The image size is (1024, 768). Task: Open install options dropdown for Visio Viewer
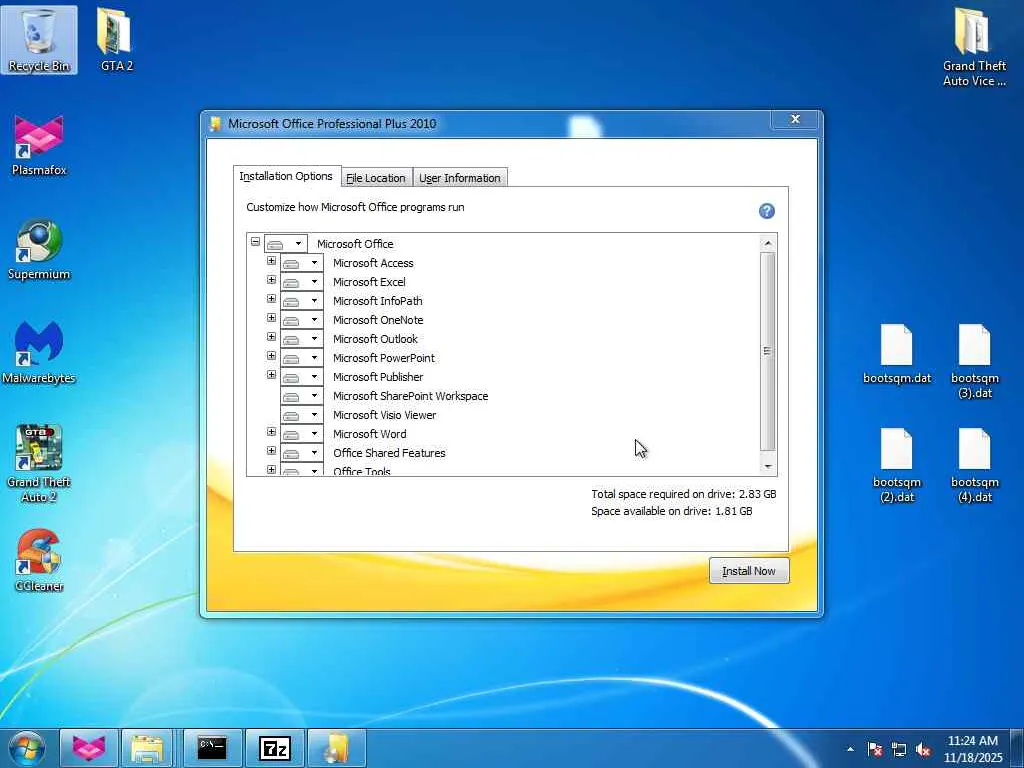point(302,415)
